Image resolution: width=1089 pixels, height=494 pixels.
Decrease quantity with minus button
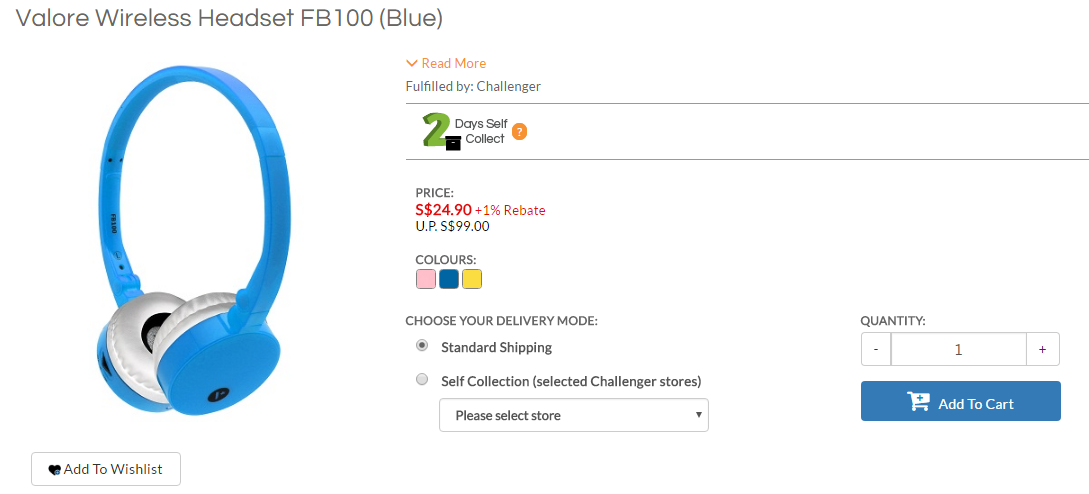click(x=876, y=349)
